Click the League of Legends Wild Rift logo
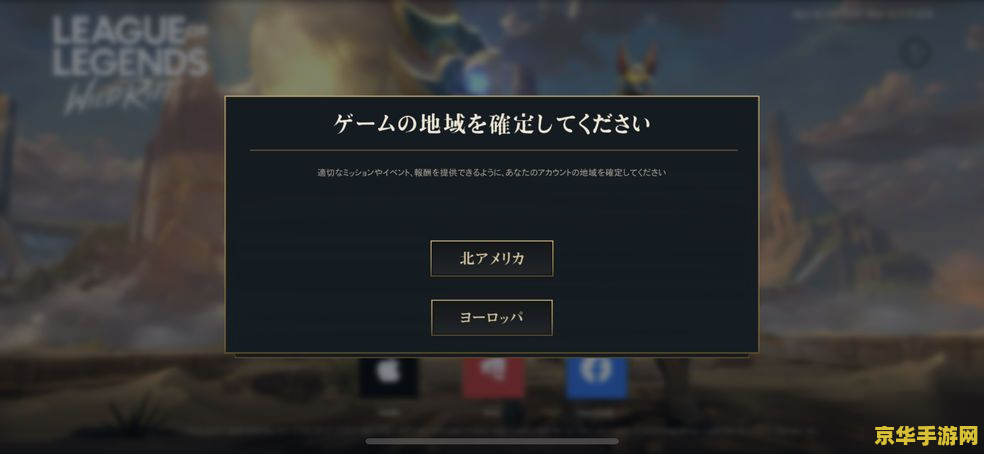The image size is (984, 454). coord(130,64)
